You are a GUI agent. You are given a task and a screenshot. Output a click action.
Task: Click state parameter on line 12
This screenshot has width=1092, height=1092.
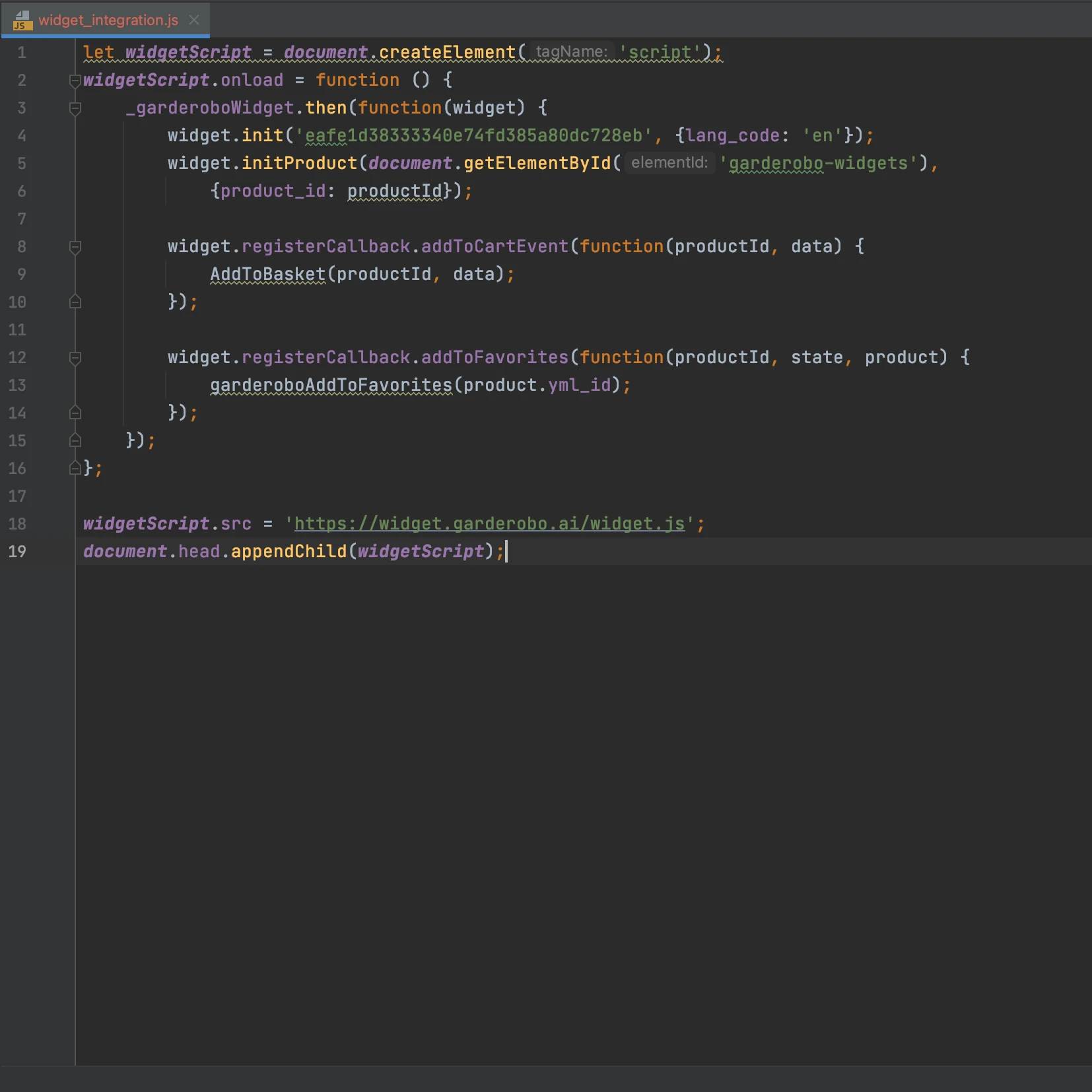coord(817,357)
